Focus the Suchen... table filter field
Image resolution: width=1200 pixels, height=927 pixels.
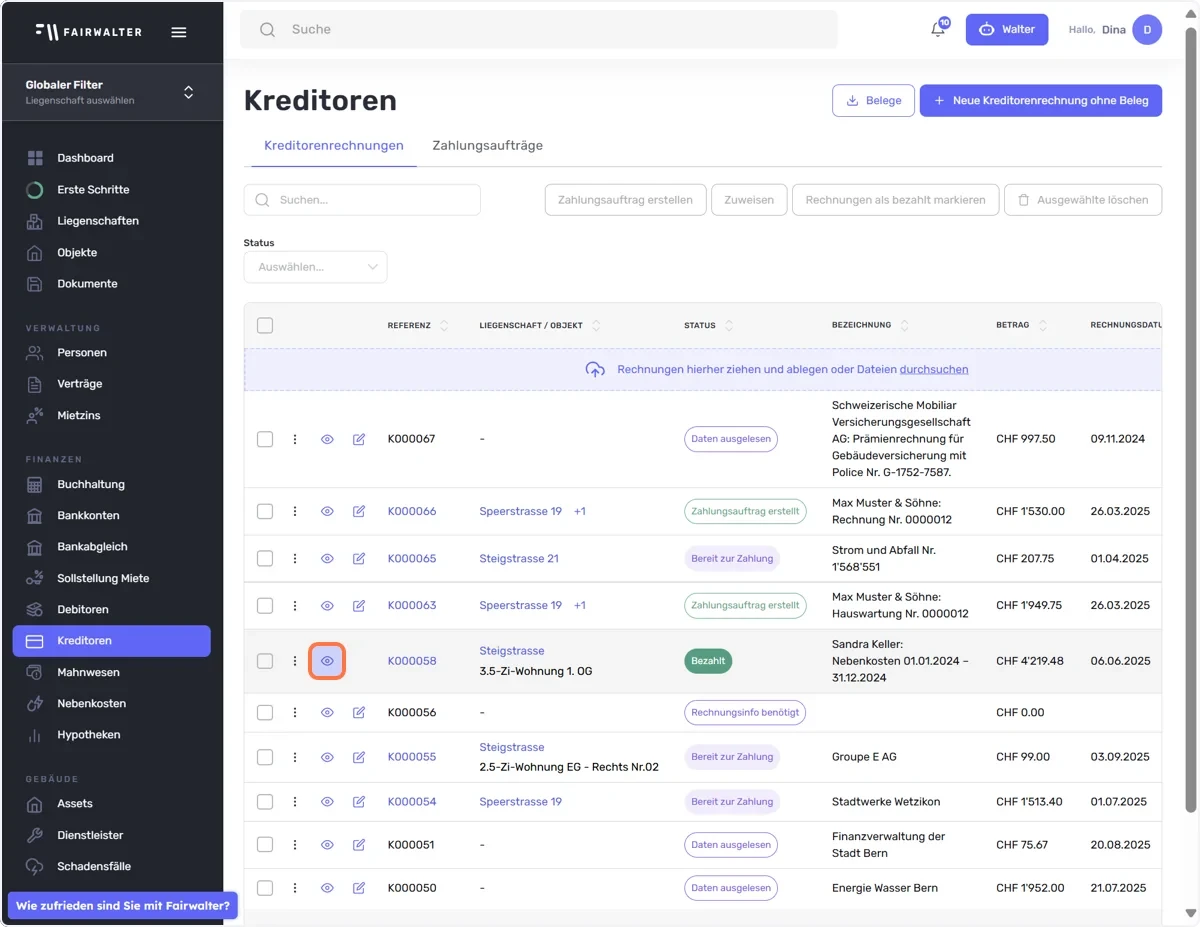tap(362, 200)
